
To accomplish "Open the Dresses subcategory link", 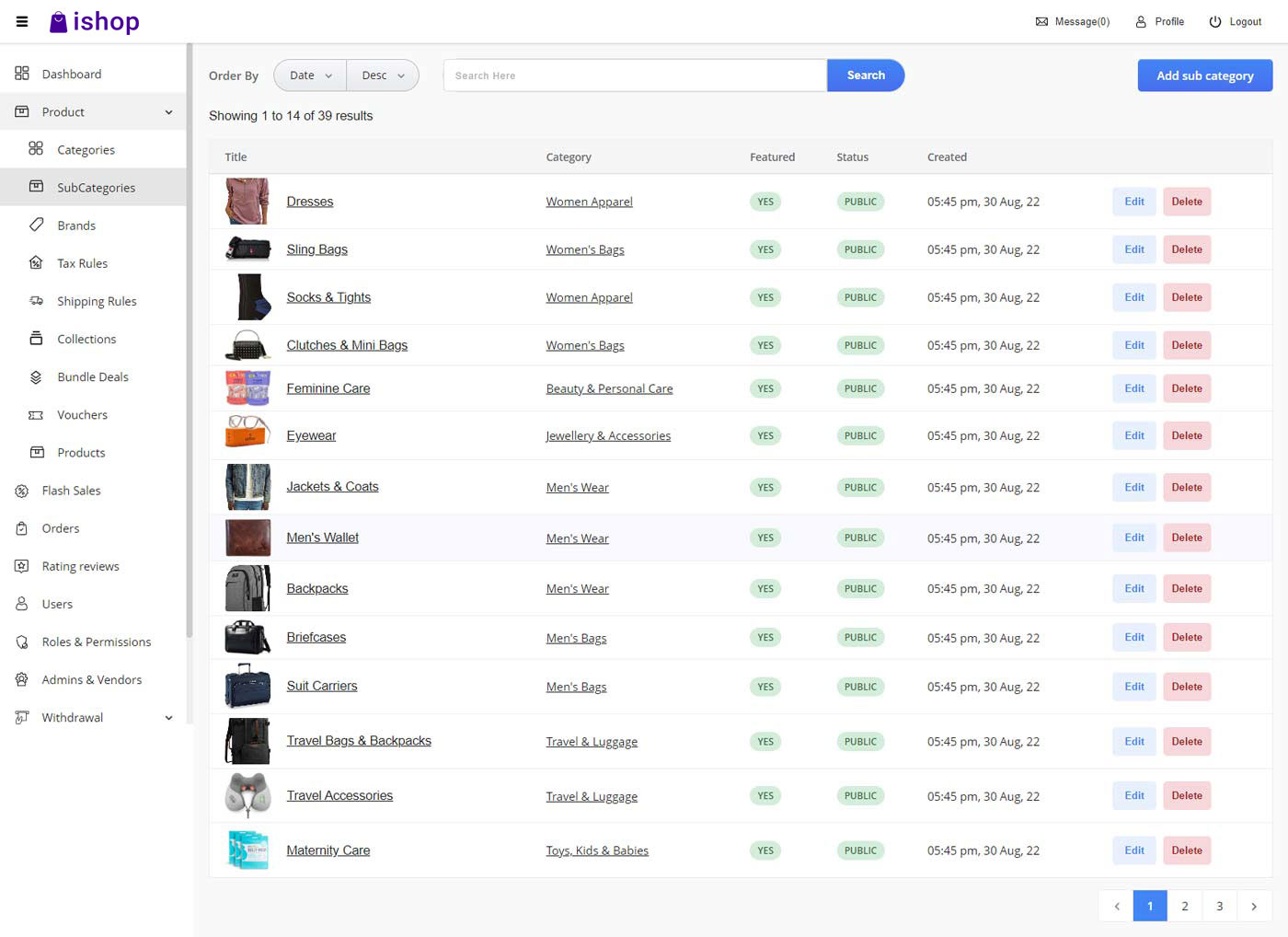I will tap(309, 201).
